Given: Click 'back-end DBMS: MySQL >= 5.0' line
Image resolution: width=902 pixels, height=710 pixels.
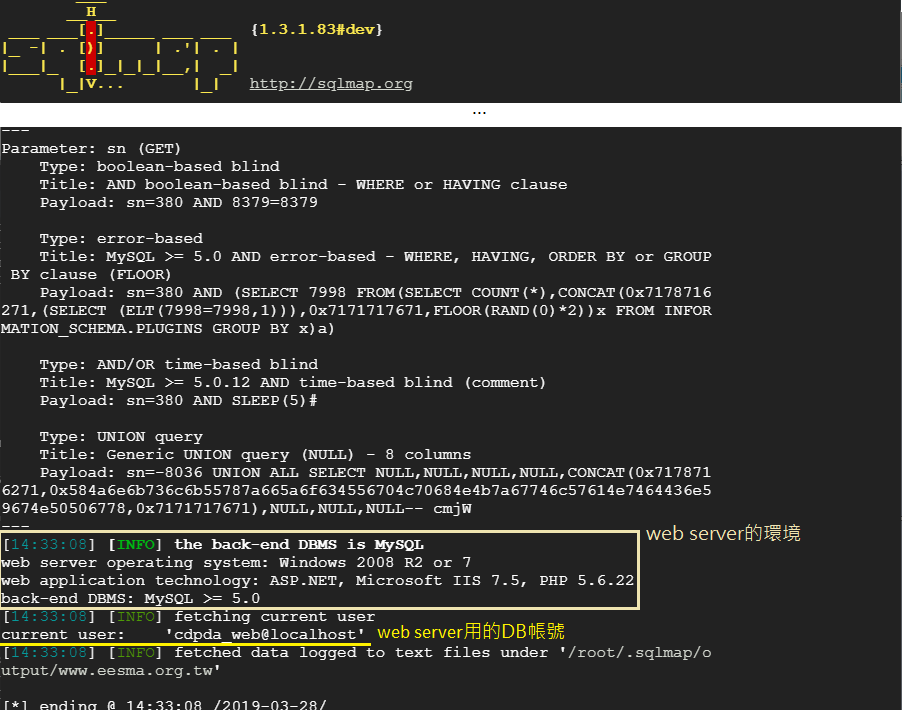Looking at the screenshot, I should coord(131,598).
